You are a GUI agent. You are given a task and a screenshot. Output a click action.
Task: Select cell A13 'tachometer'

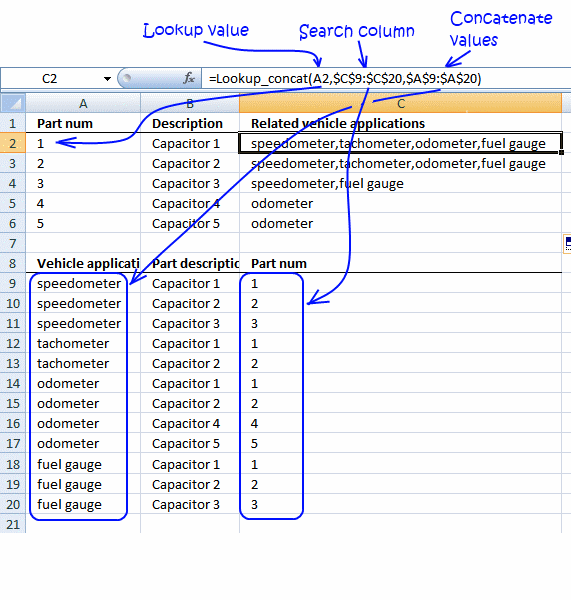83,363
